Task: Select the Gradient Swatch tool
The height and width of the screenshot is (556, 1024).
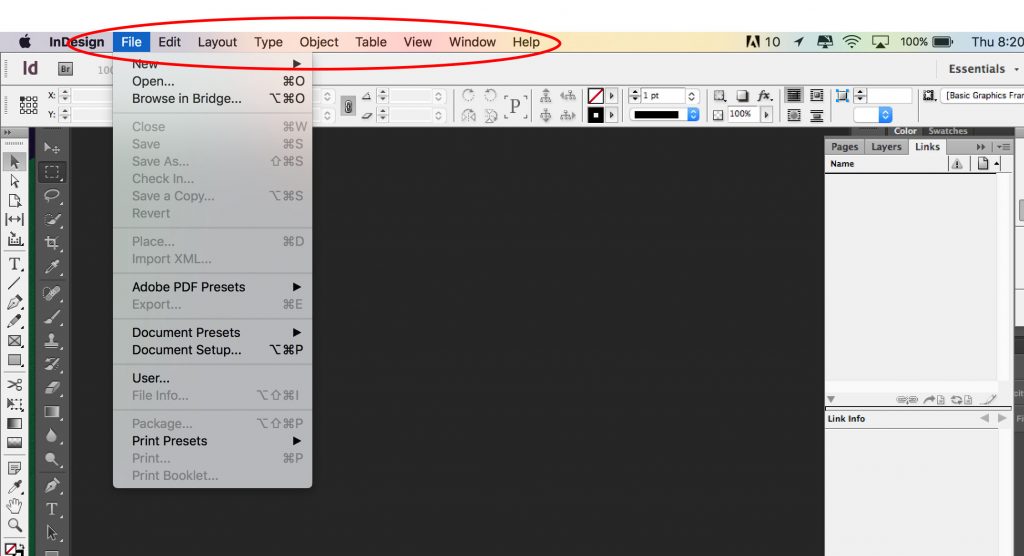Action: pos(14,423)
